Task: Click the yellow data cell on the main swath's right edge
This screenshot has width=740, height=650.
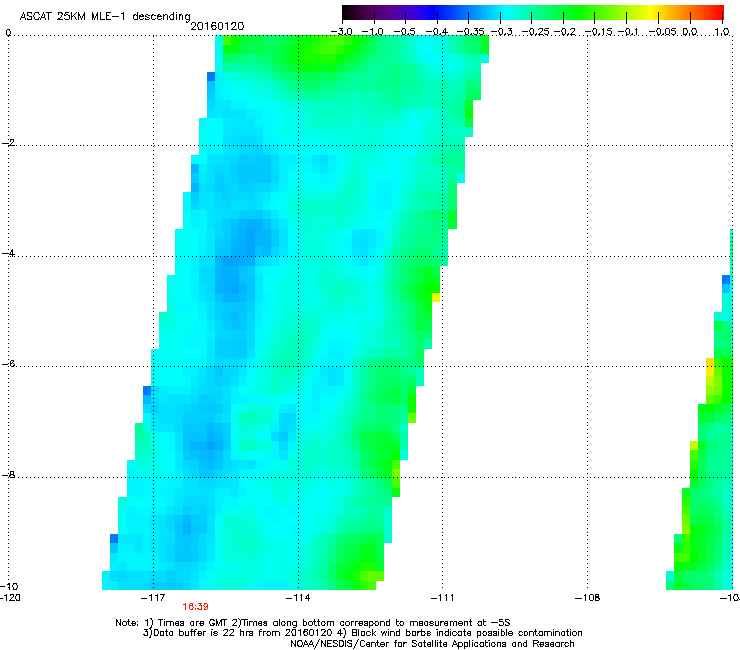Action: click(436, 297)
